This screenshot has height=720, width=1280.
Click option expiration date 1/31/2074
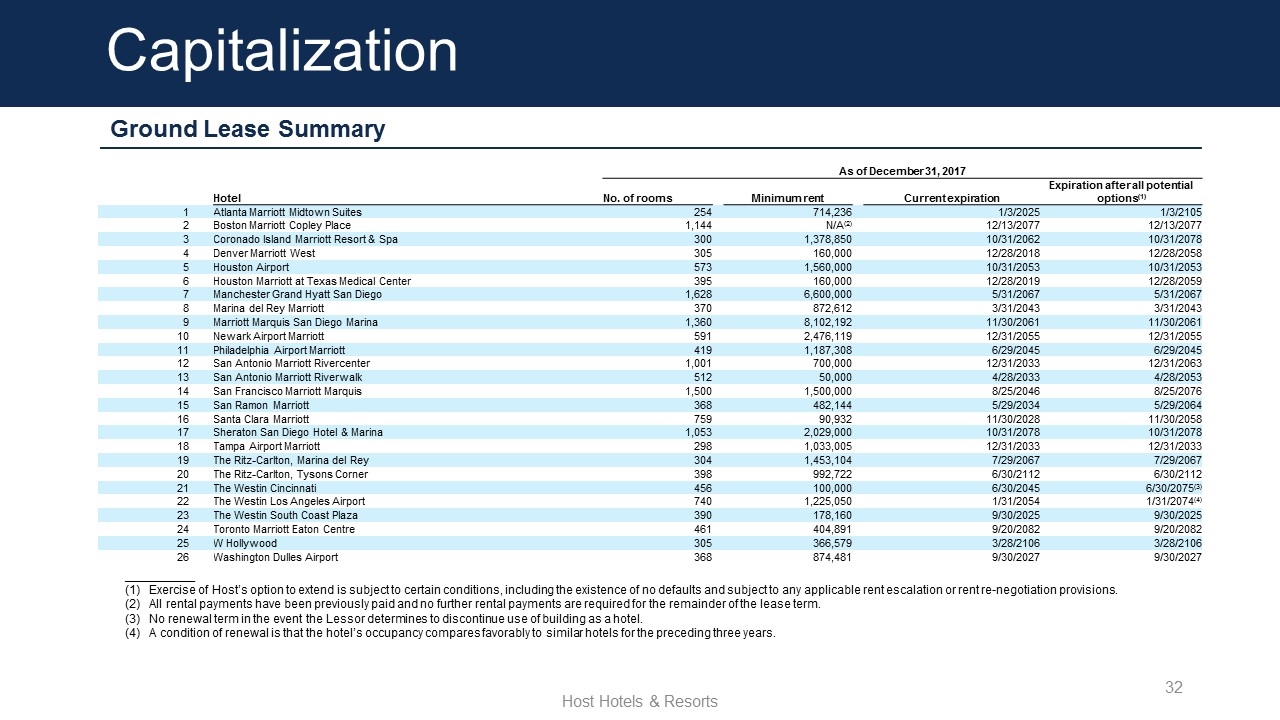click(1172, 502)
